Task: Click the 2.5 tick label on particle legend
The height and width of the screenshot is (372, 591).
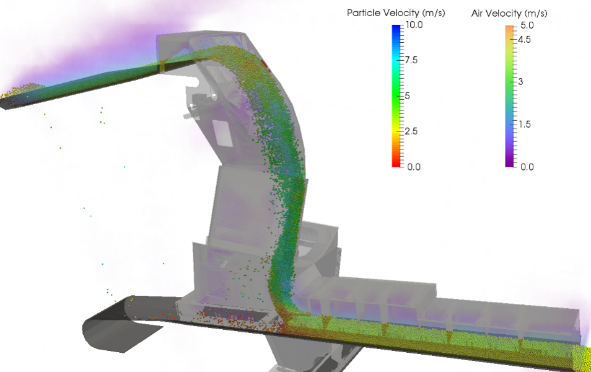Action: click(411, 131)
